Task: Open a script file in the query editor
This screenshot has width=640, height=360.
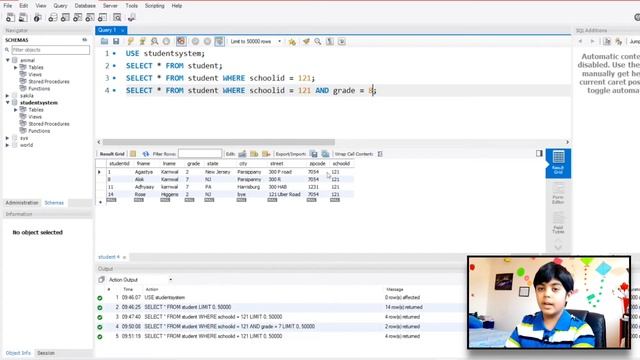Action: click(x=104, y=41)
